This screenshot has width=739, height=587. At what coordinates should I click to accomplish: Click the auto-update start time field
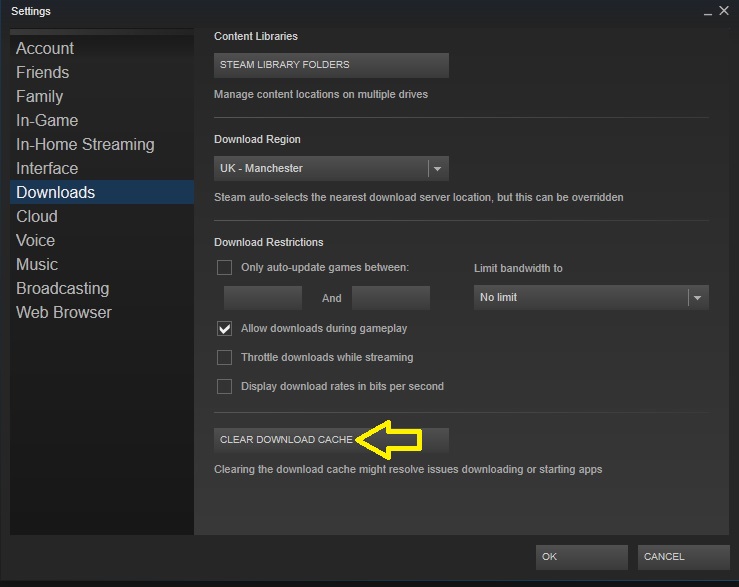[263, 298]
